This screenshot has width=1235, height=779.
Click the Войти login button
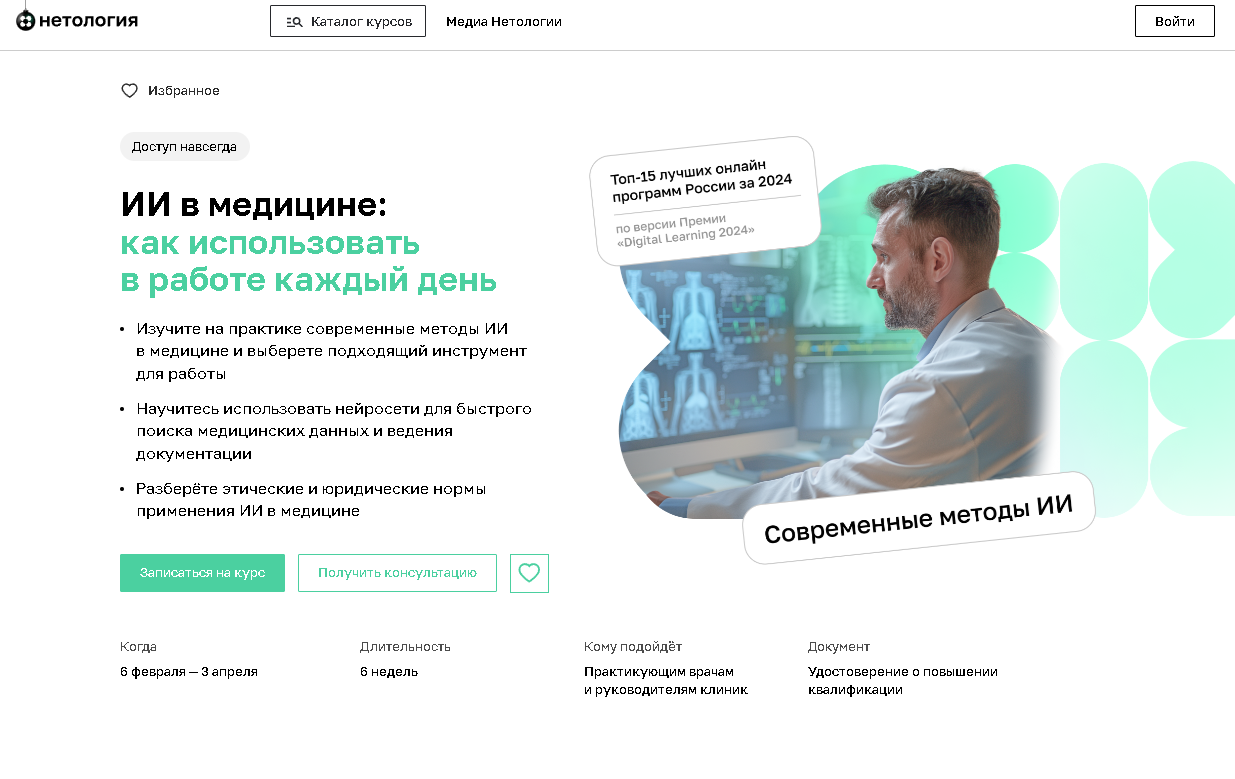click(1175, 21)
